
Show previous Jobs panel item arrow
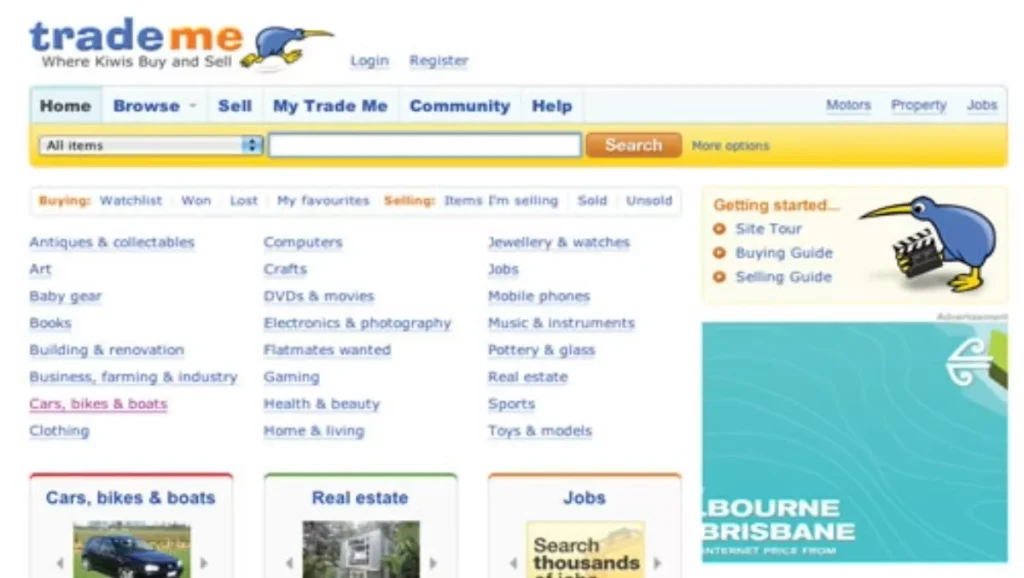pyautogui.click(x=513, y=562)
